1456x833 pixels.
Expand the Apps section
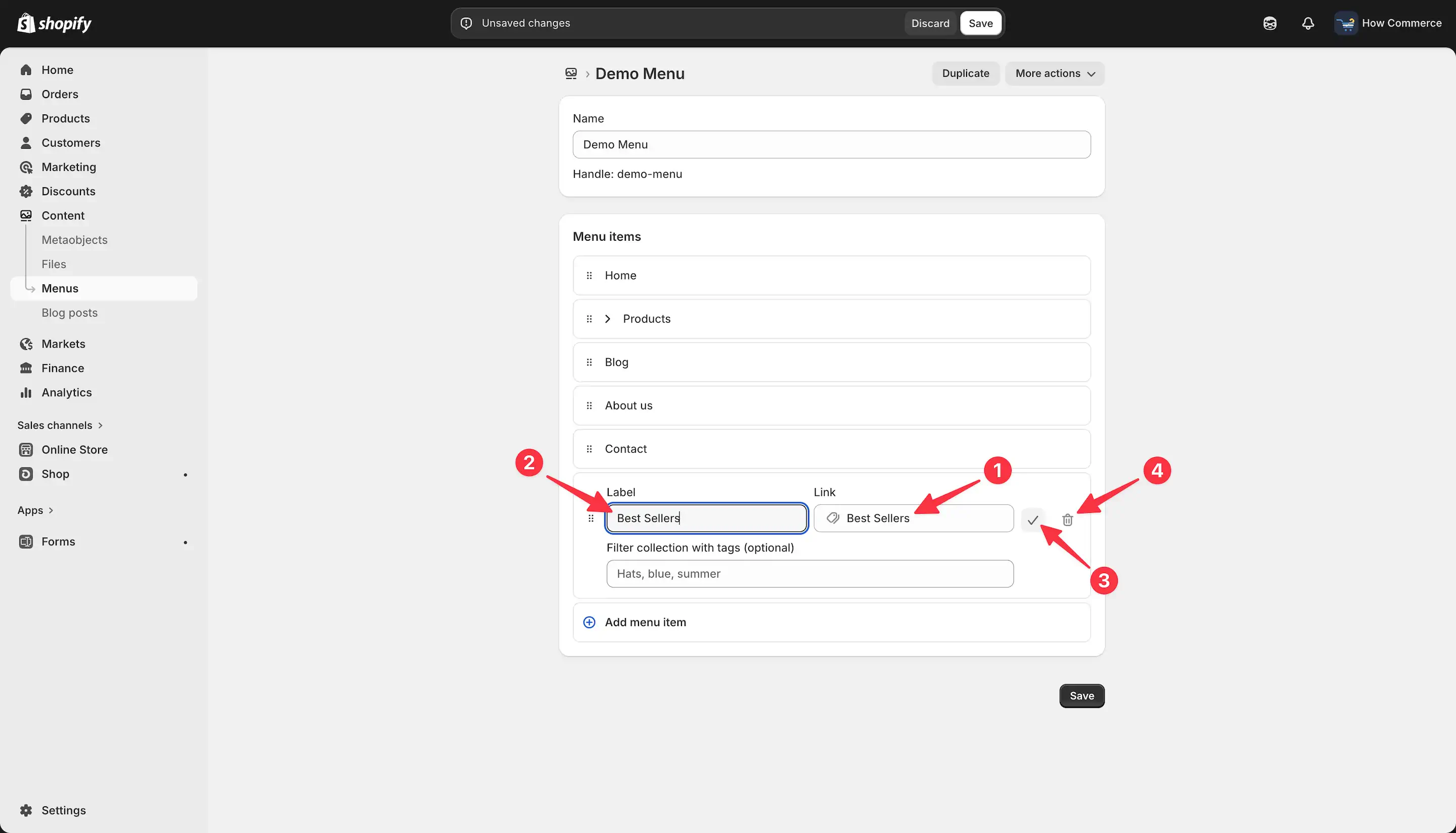tap(35, 510)
